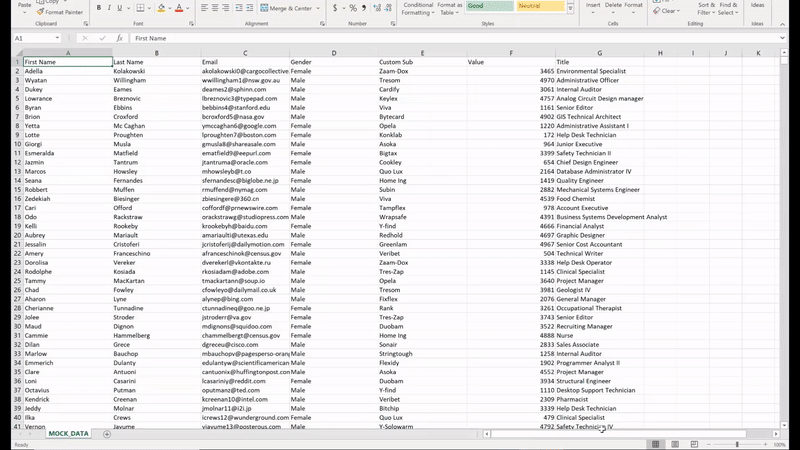The image size is (800, 450).
Task: Open the Number format dialog launcher
Action: coord(392,23)
